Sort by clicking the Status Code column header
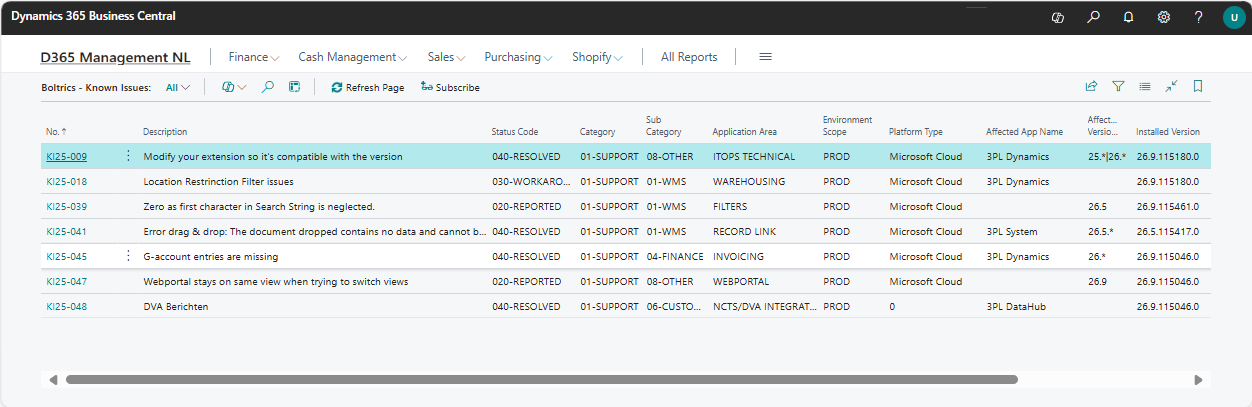This screenshot has width=1252, height=407. [514, 132]
